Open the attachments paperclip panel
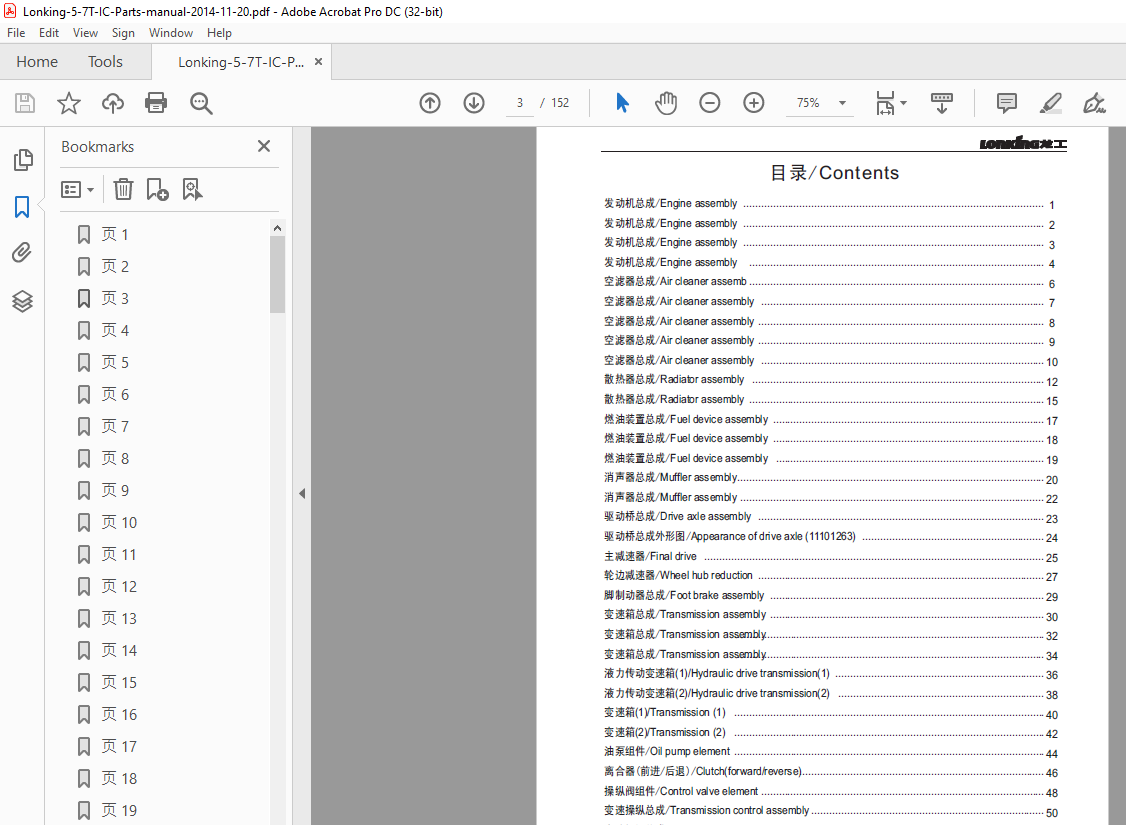The image size is (1126, 825). 22,253
